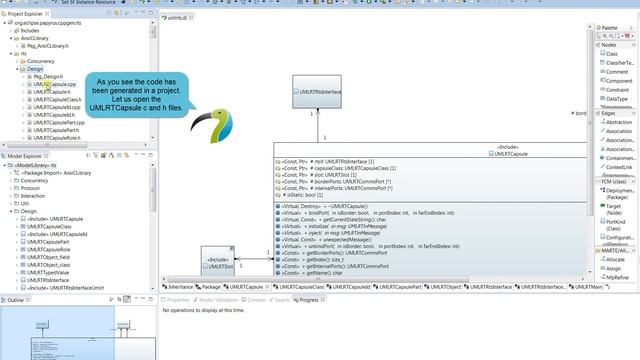
Task: Select the Allocate tool in MARTE palette
Action: (615, 260)
